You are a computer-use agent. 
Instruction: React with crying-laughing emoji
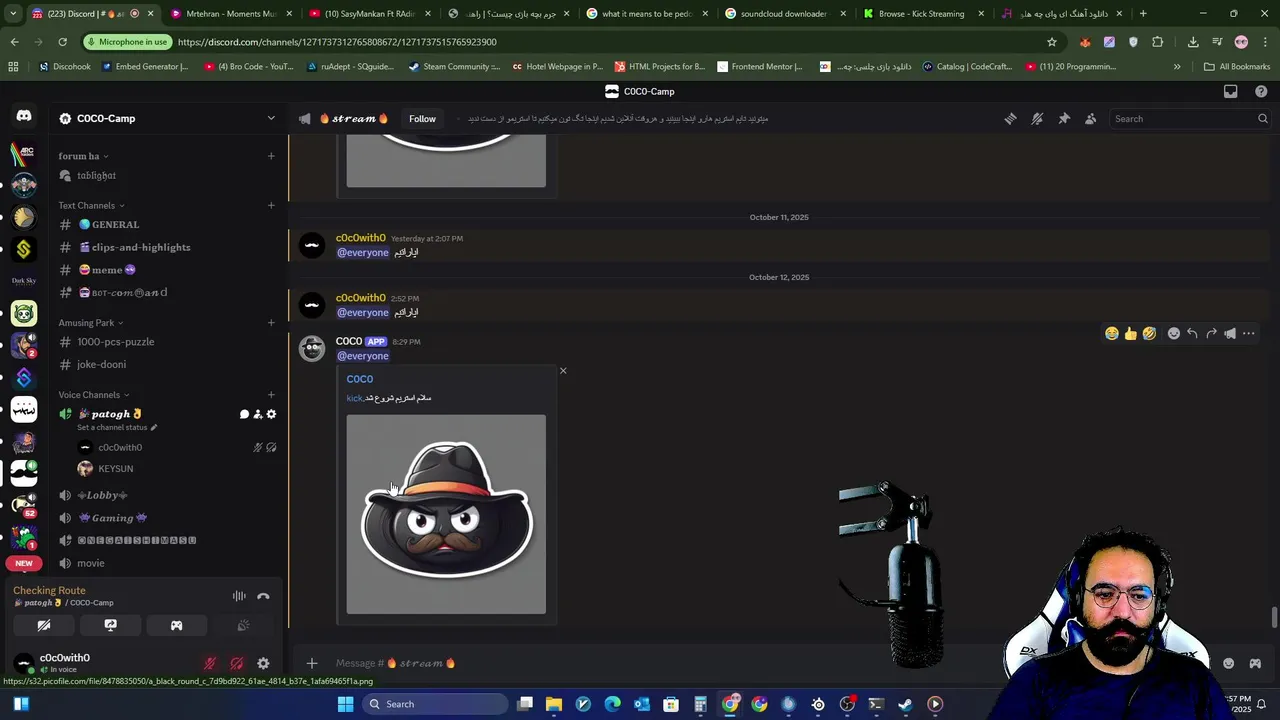1112,334
